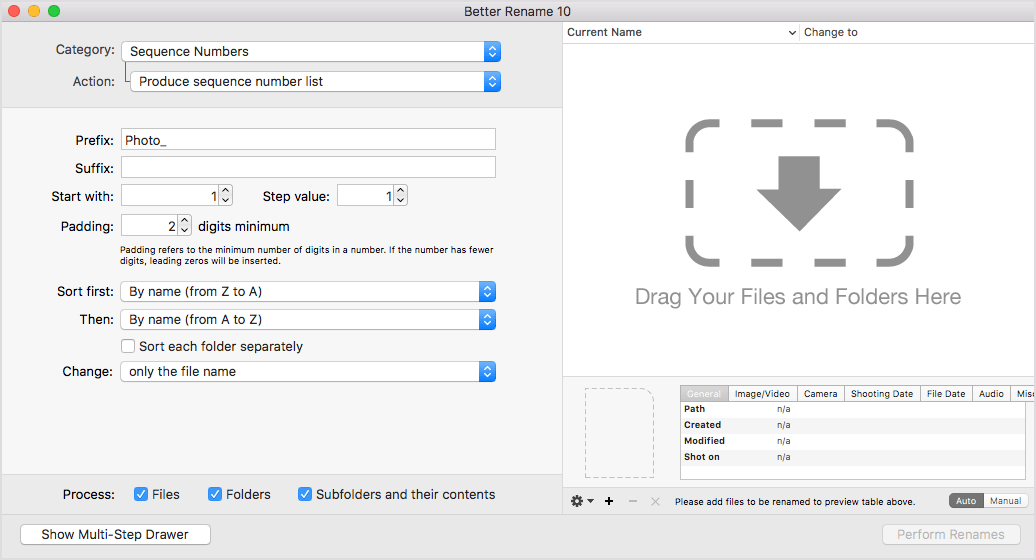Screen dimensions: 1036x560
Task: Open the Sort first dropdown
Action: (x=308, y=291)
